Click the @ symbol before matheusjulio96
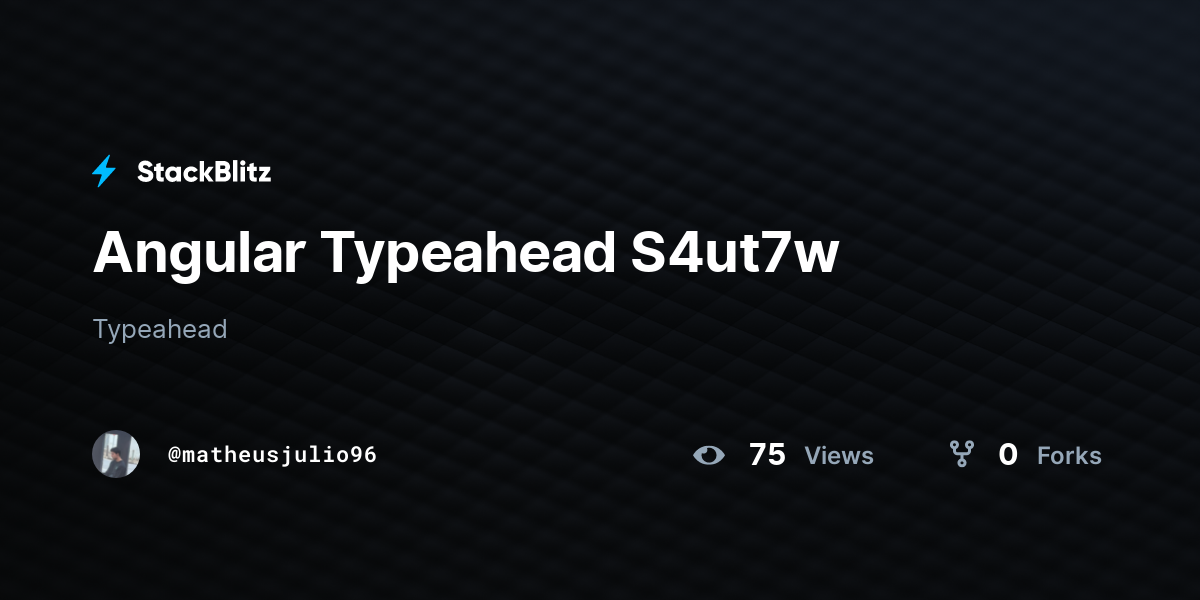This screenshot has height=600, width=1200. point(174,455)
